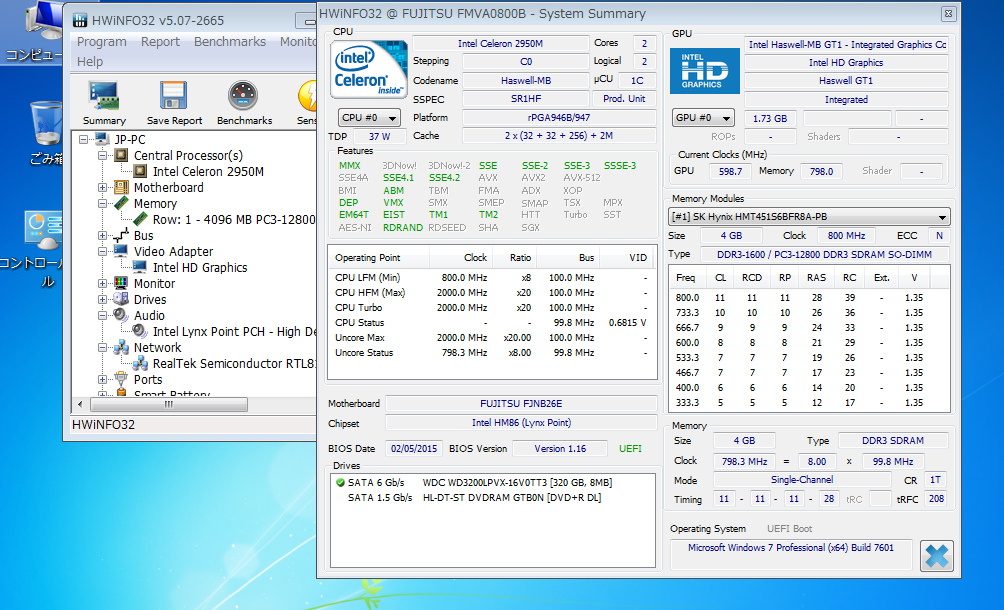
Task: Open the Program menu
Action: coord(102,42)
